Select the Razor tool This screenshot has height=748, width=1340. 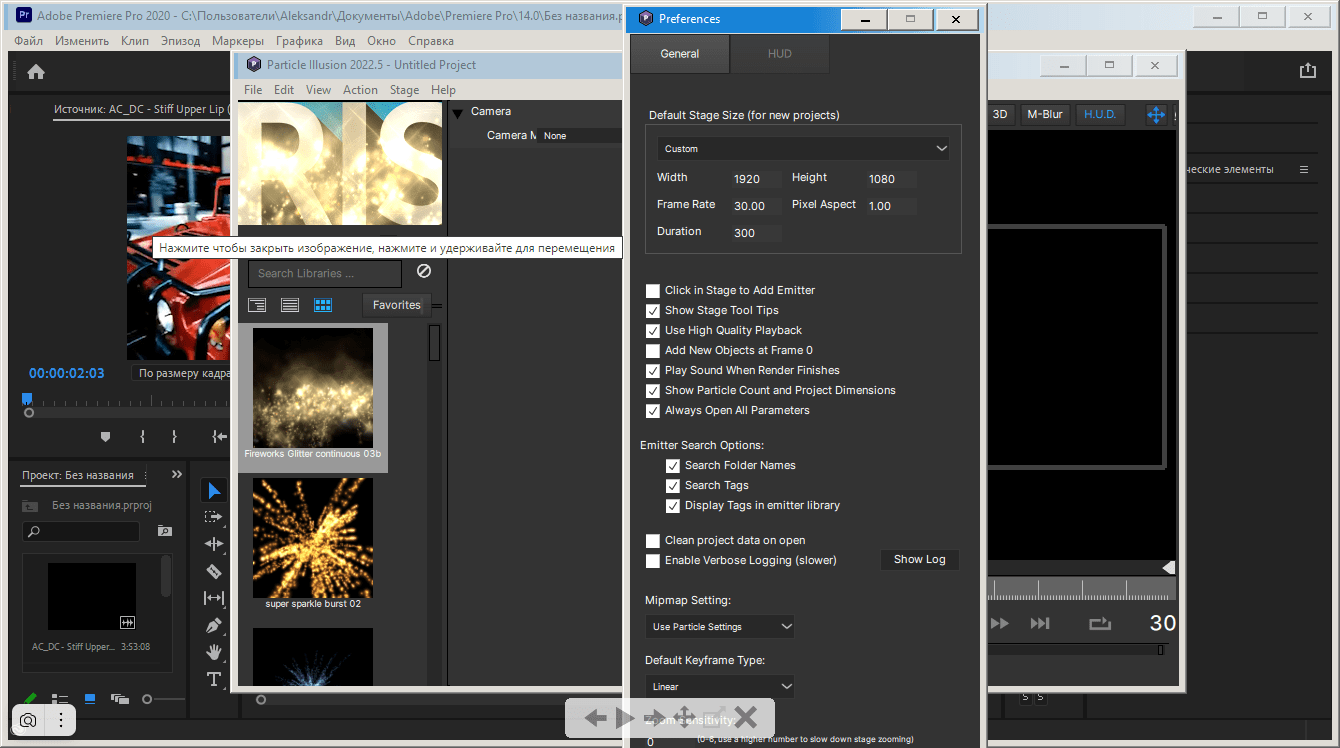tap(214, 571)
